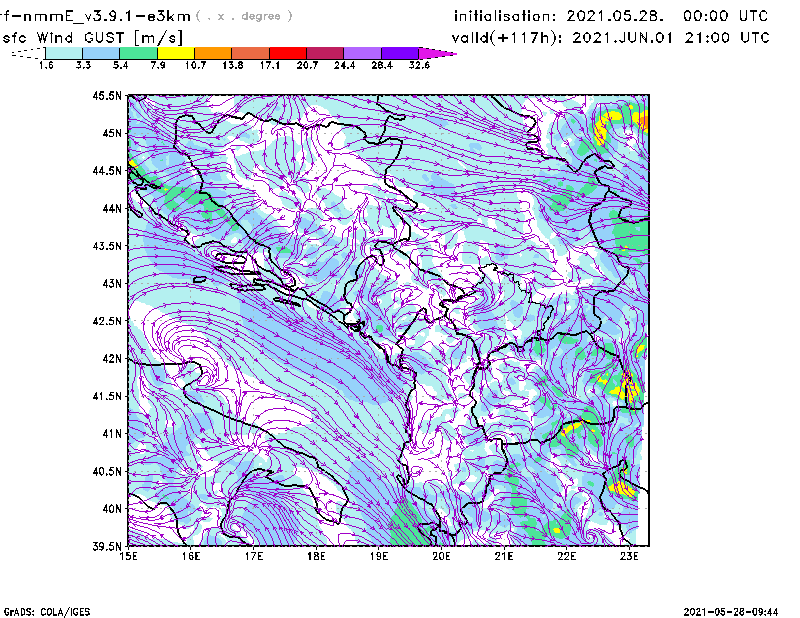Click the 16E longitude label

pos(191,556)
